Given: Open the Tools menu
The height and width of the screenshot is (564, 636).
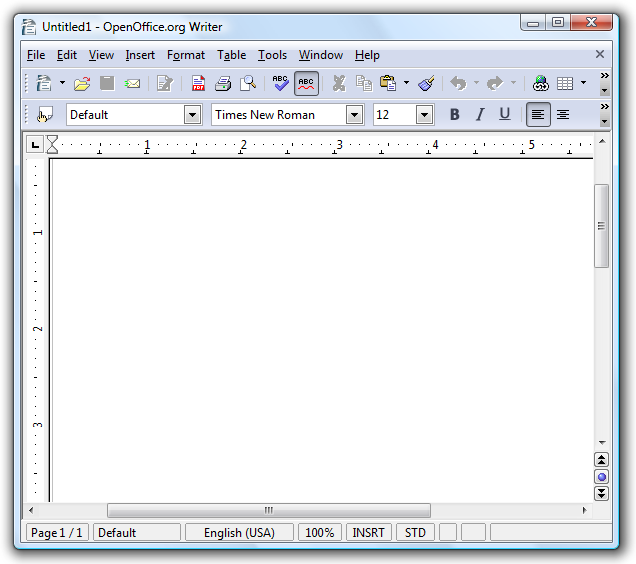Looking at the screenshot, I should 272,55.
